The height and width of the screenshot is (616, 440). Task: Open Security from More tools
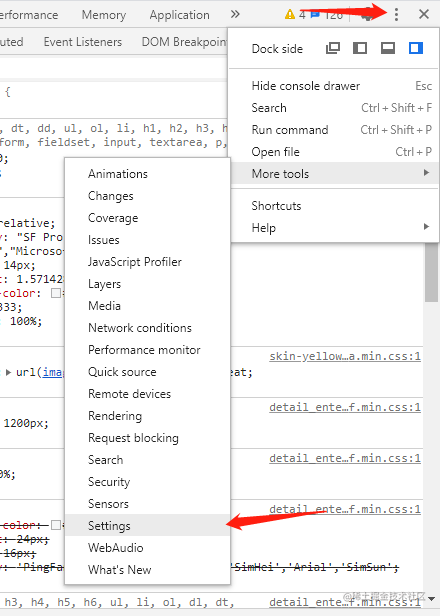[x=148, y=482]
